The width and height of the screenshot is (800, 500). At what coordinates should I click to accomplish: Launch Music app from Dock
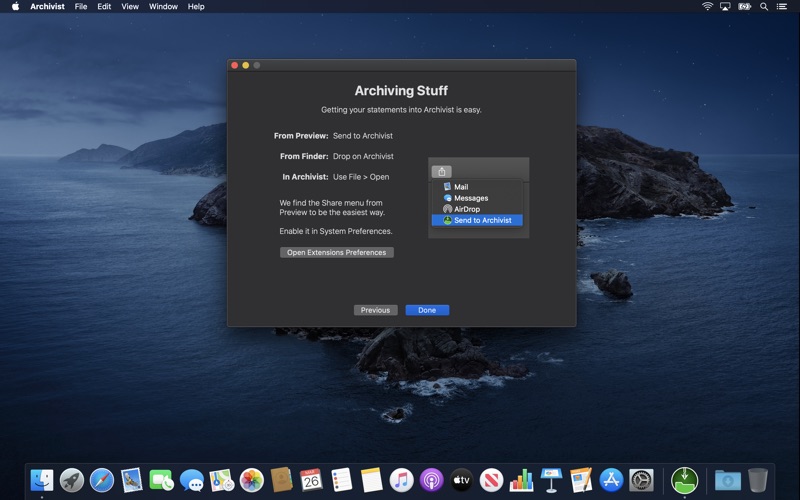point(402,480)
